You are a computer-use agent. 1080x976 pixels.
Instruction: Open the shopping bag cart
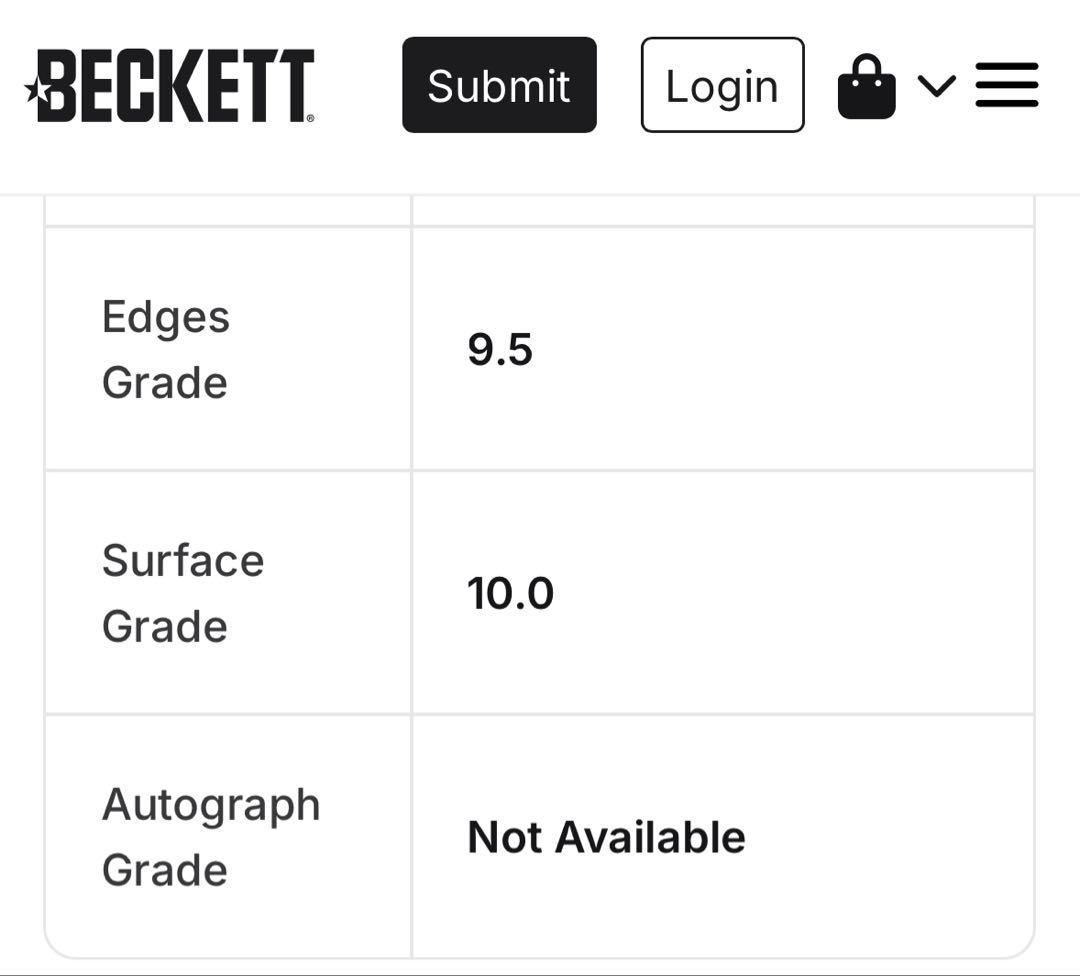(x=866, y=87)
